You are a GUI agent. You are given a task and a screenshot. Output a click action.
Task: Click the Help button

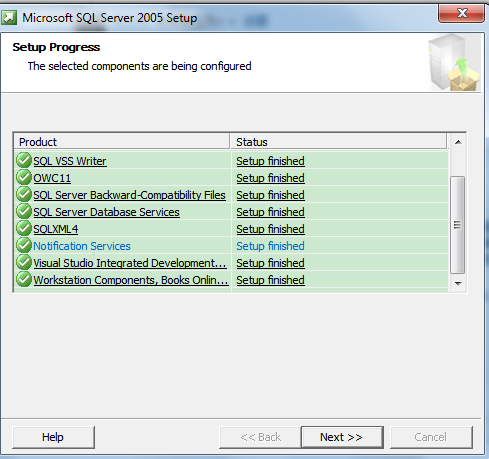click(53, 437)
